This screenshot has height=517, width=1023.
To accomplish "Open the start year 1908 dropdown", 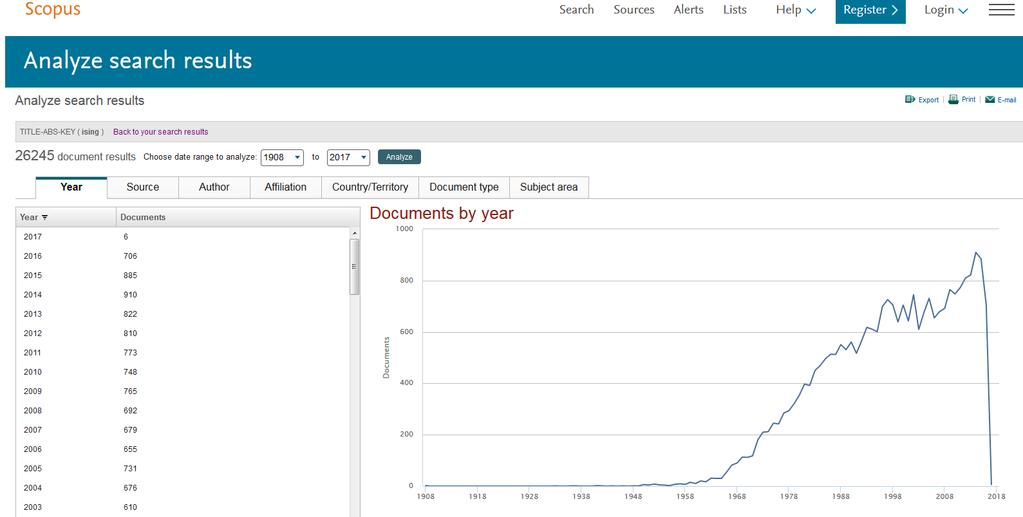I will point(282,157).
